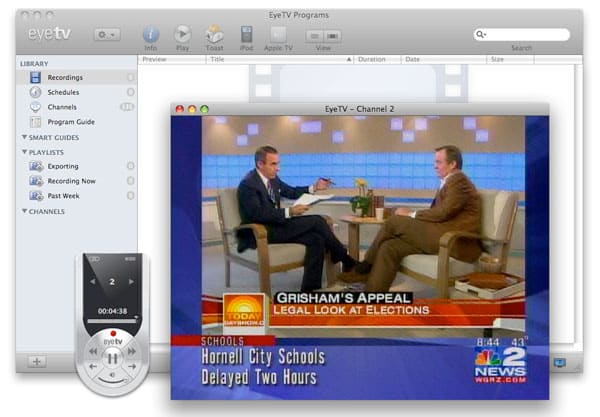Viewport: 600px width, 417px height.
Task: Select Recordings in the Library sidebar
Action: tap(64, 77)
